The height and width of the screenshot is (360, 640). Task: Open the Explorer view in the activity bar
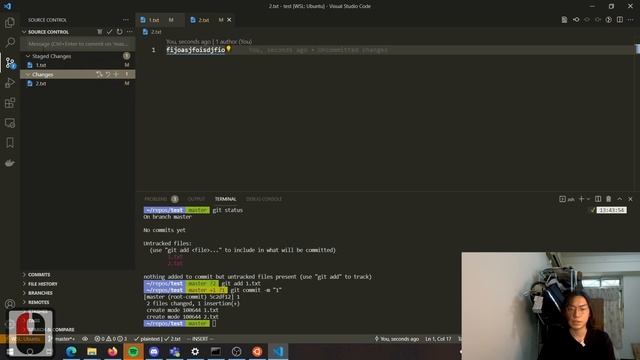click(10, 22)
